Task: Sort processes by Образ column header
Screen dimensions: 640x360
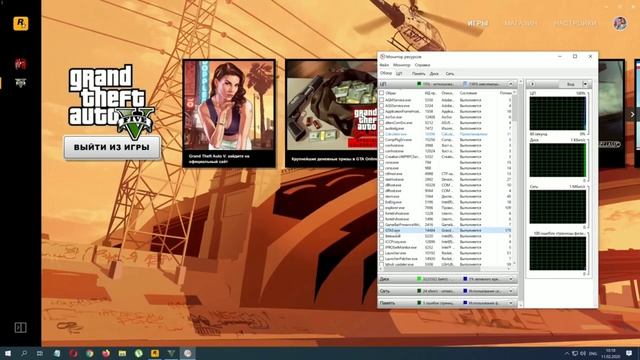Action: [x=391, y=93]
